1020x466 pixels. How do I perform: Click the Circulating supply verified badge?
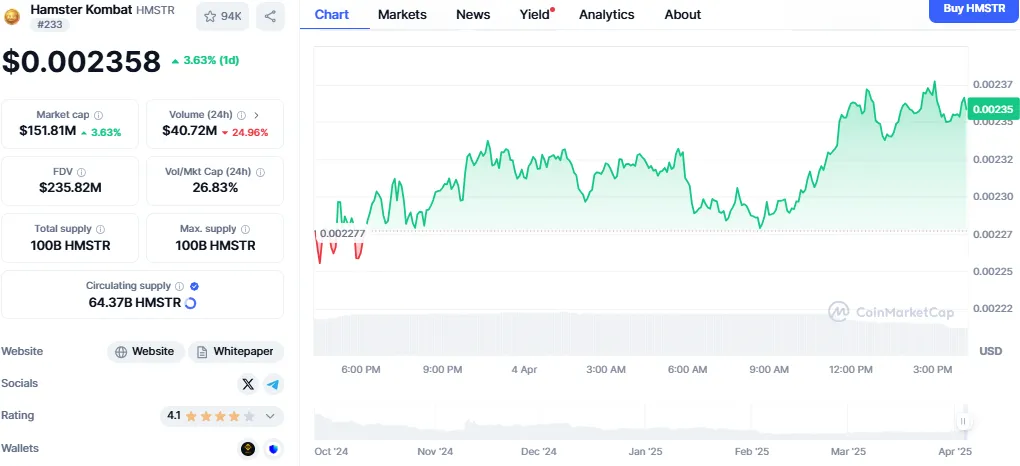click(x=194, y=286)
